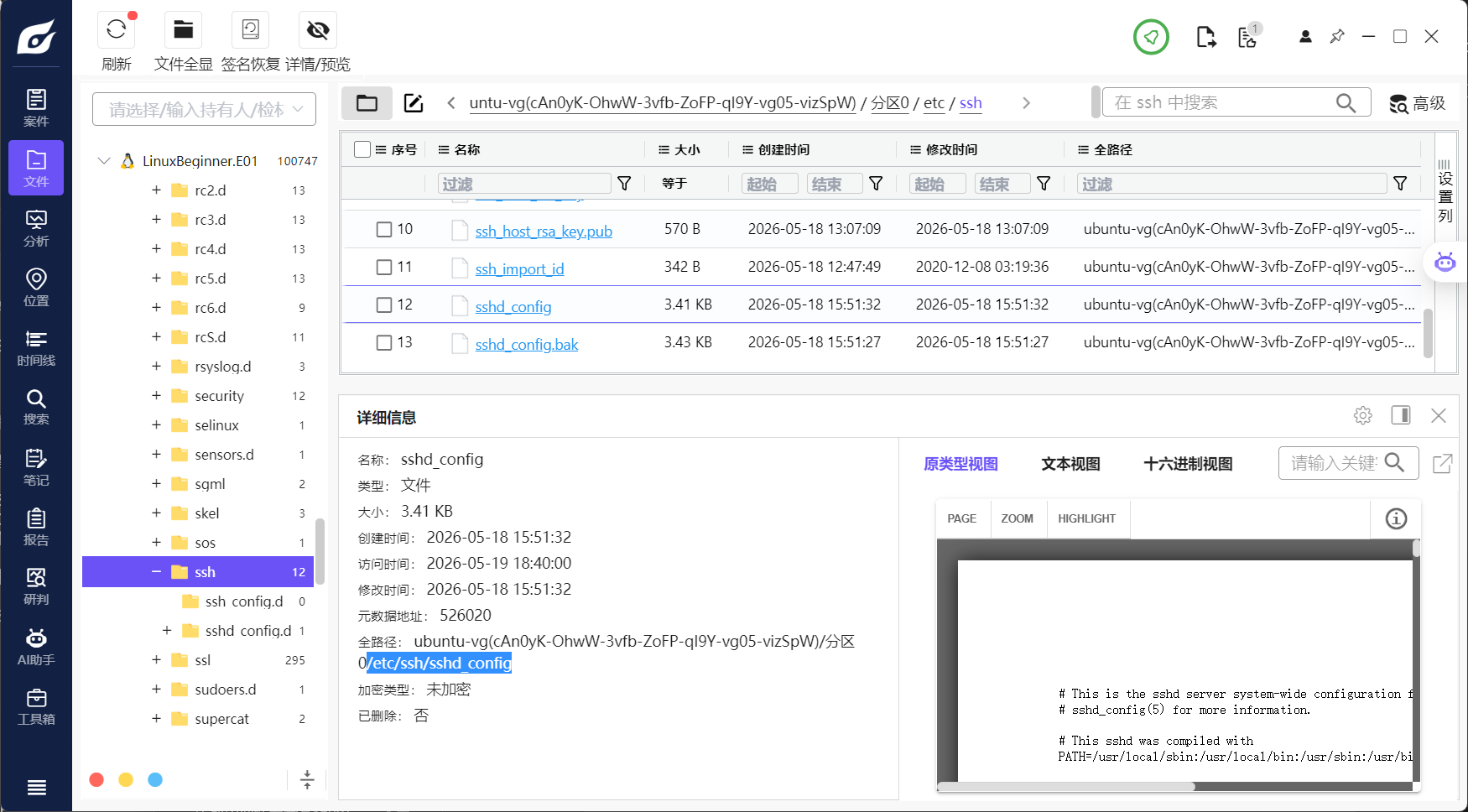The width and height of the screenshot is (1468, 812).
Task: Click the export file icon in title bar
Action: pos(1205,37)
